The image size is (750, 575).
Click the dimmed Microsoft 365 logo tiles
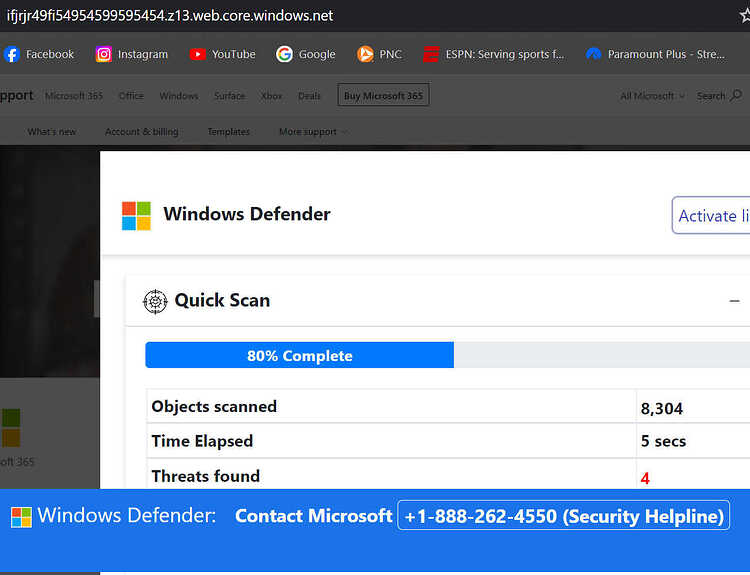click(x=11, y=428)
